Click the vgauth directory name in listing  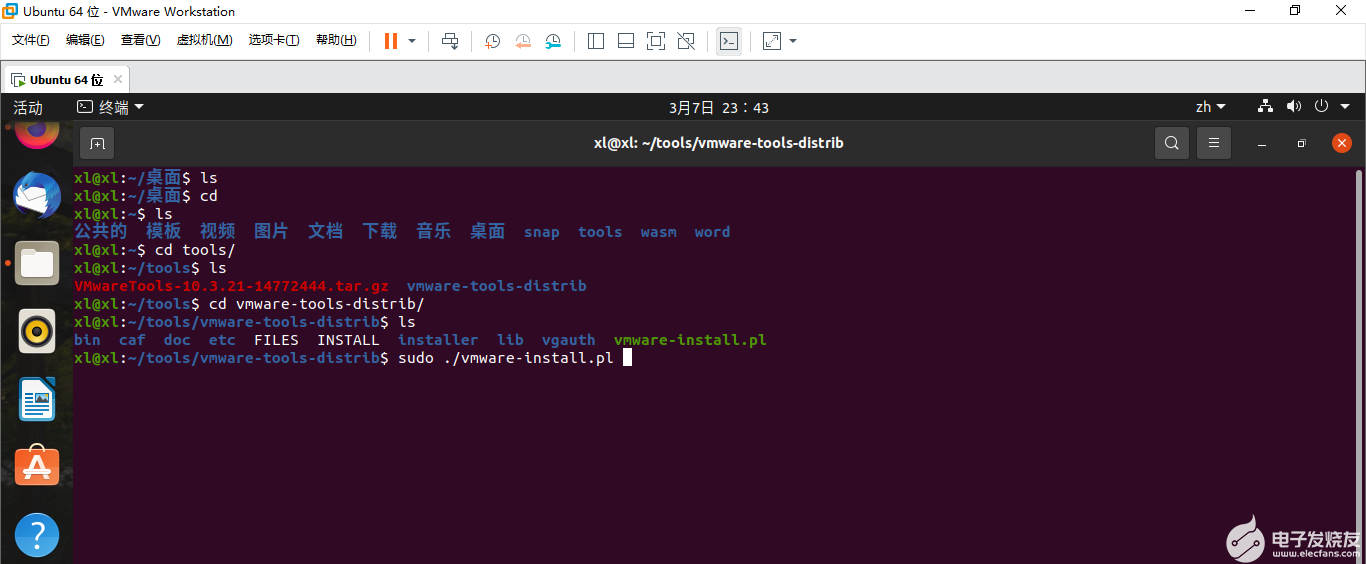pyautogui.click(x=568, y=340)
